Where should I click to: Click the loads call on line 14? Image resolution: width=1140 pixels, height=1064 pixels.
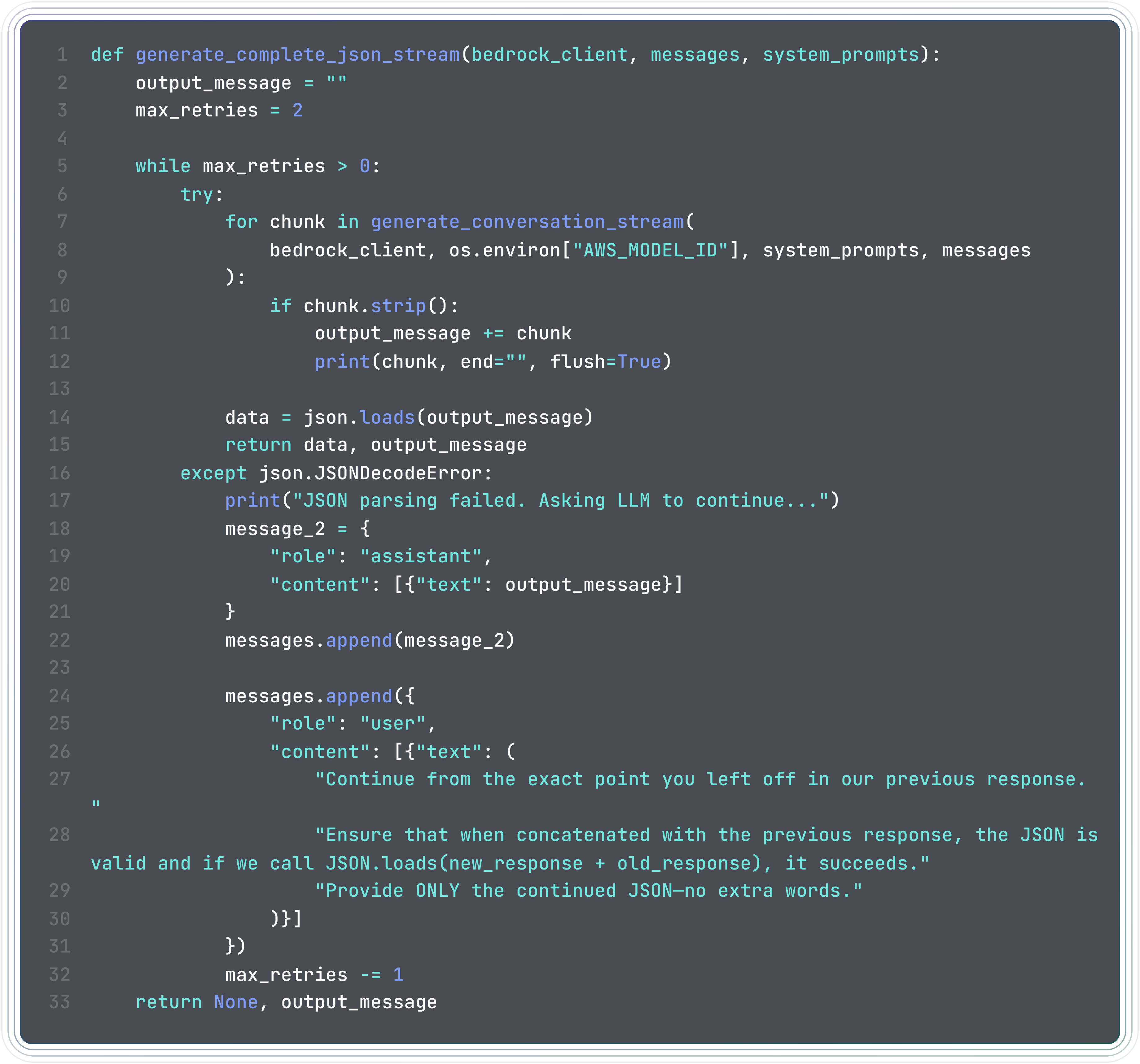(387, 417)
